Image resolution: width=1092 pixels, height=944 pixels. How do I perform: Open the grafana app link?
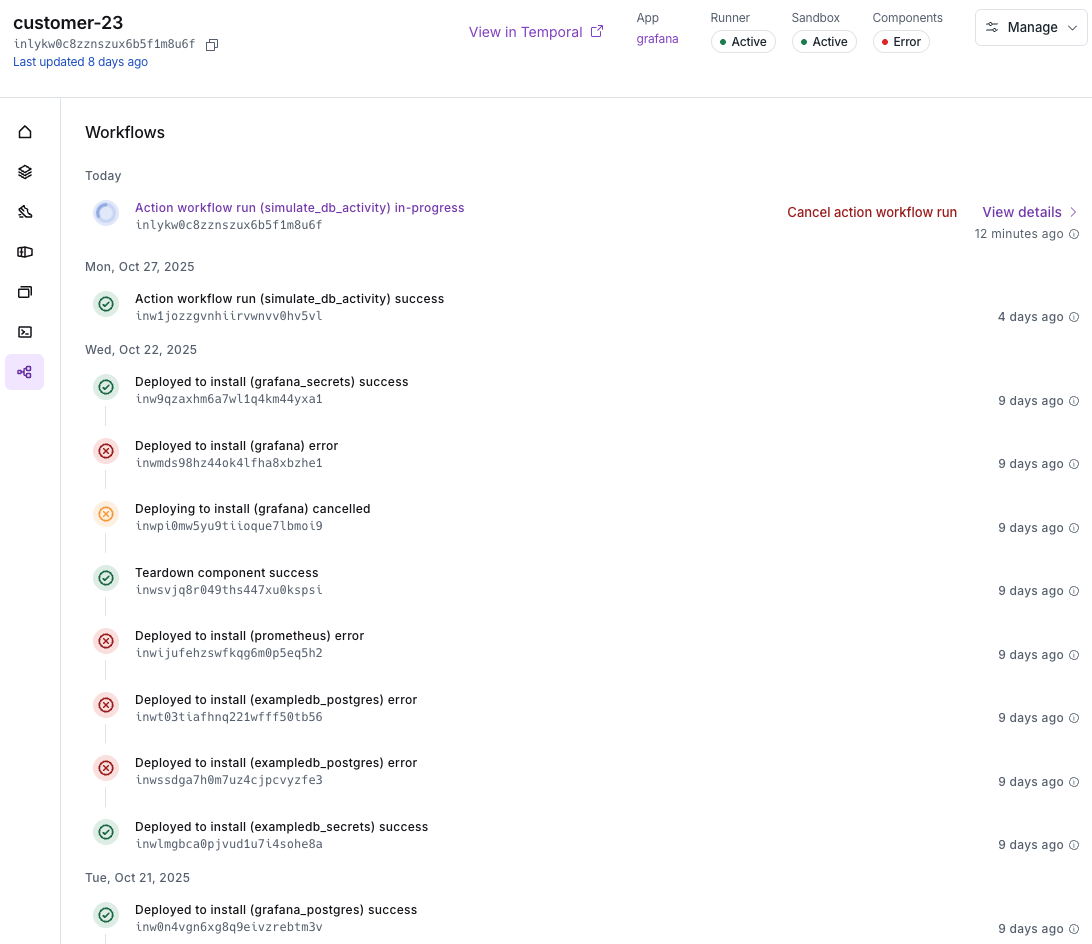657,38
